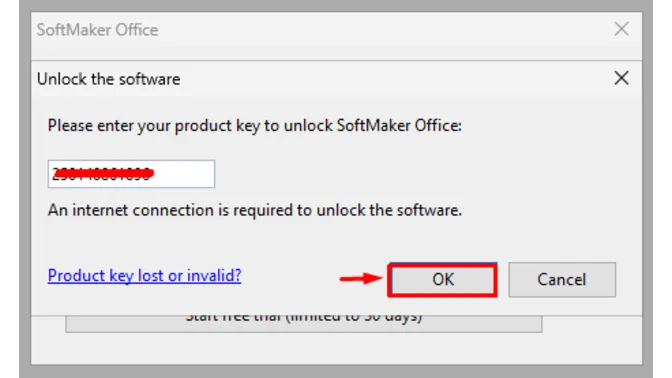Click the 'Please enter your product key' label
Image resolution: width=672 pixels, height=378 pixels.
coord(255,126)
